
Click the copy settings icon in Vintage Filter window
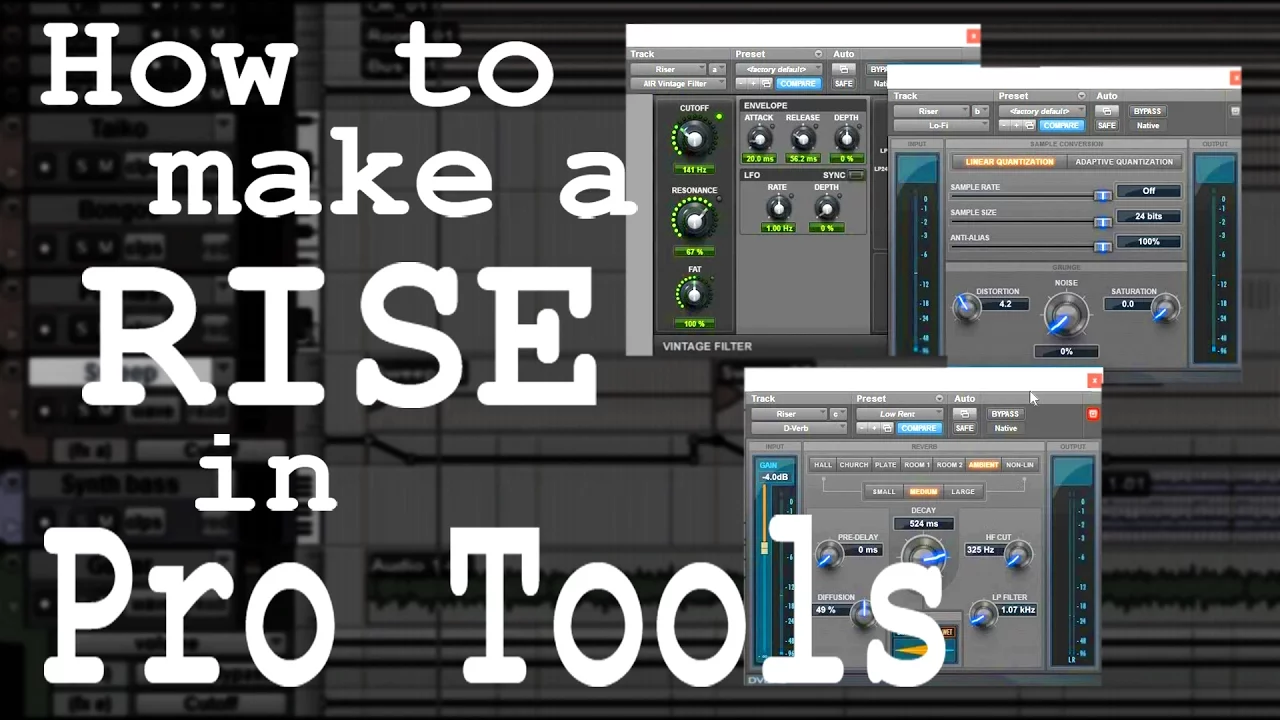766,84
